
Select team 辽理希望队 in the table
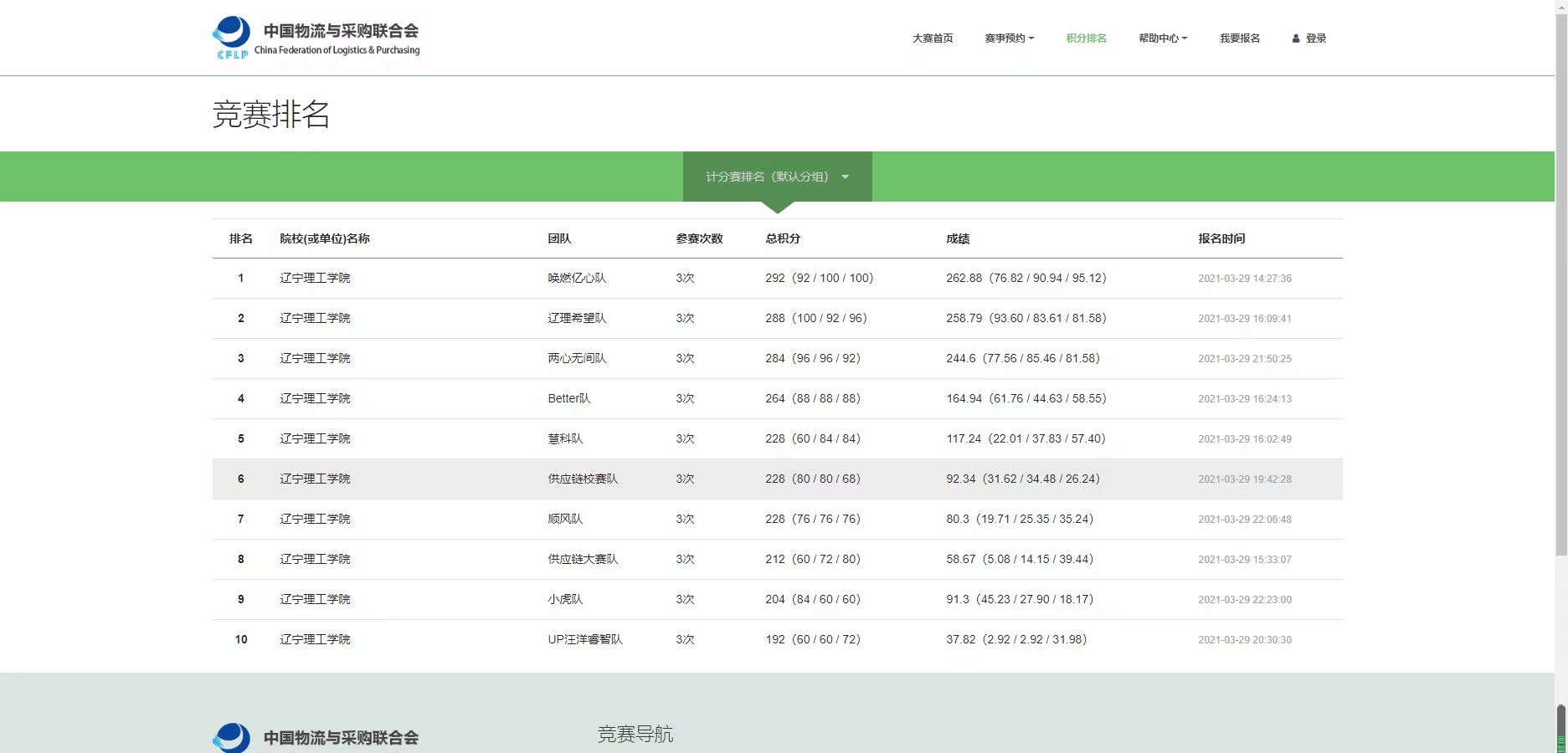(x=577, y=318)
